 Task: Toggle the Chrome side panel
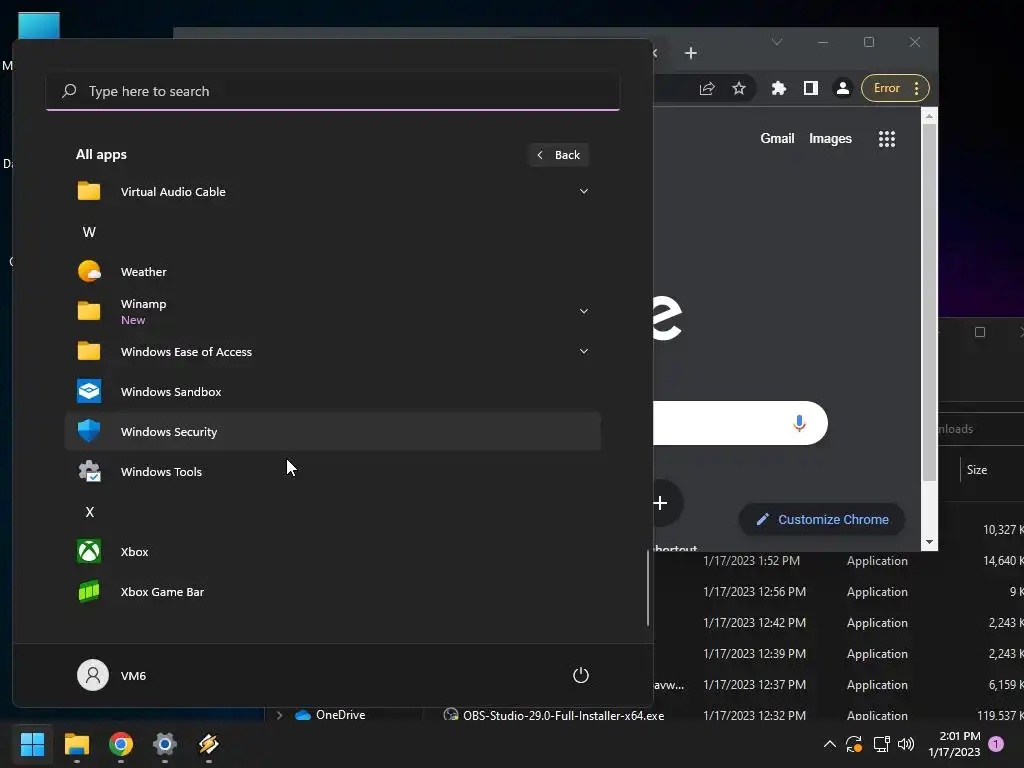810,88
